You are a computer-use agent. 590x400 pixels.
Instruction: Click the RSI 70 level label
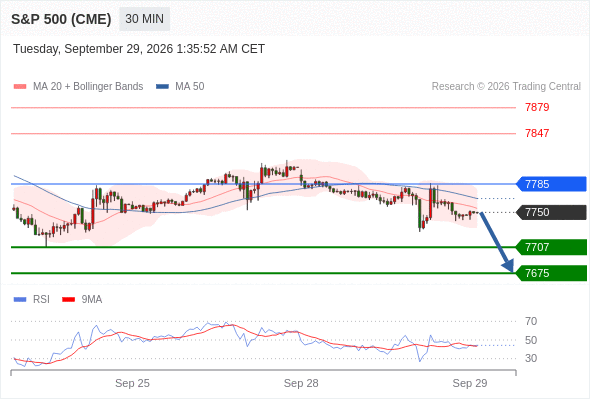click(531, 321)
